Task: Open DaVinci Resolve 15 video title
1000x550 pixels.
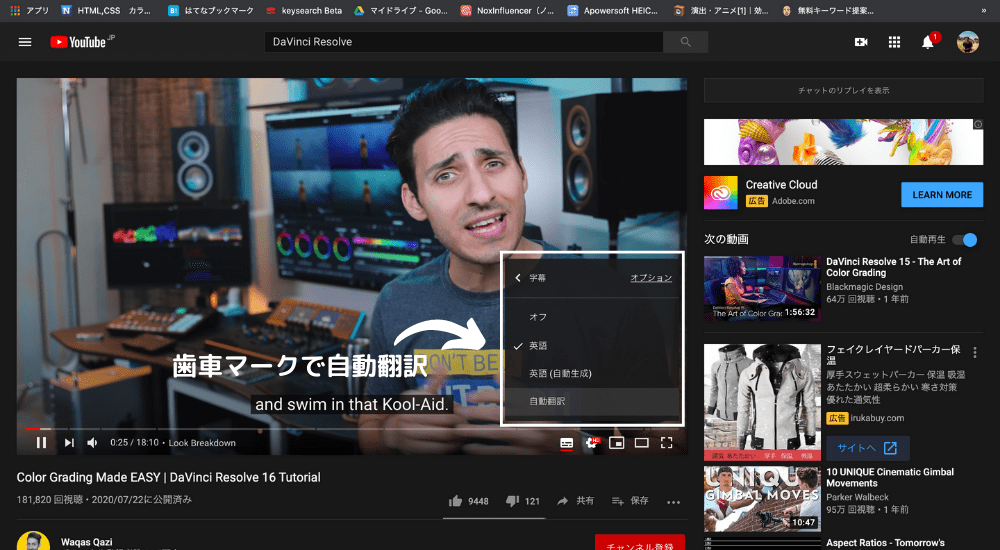Action: pyautogui.click(x=893, y=267)
